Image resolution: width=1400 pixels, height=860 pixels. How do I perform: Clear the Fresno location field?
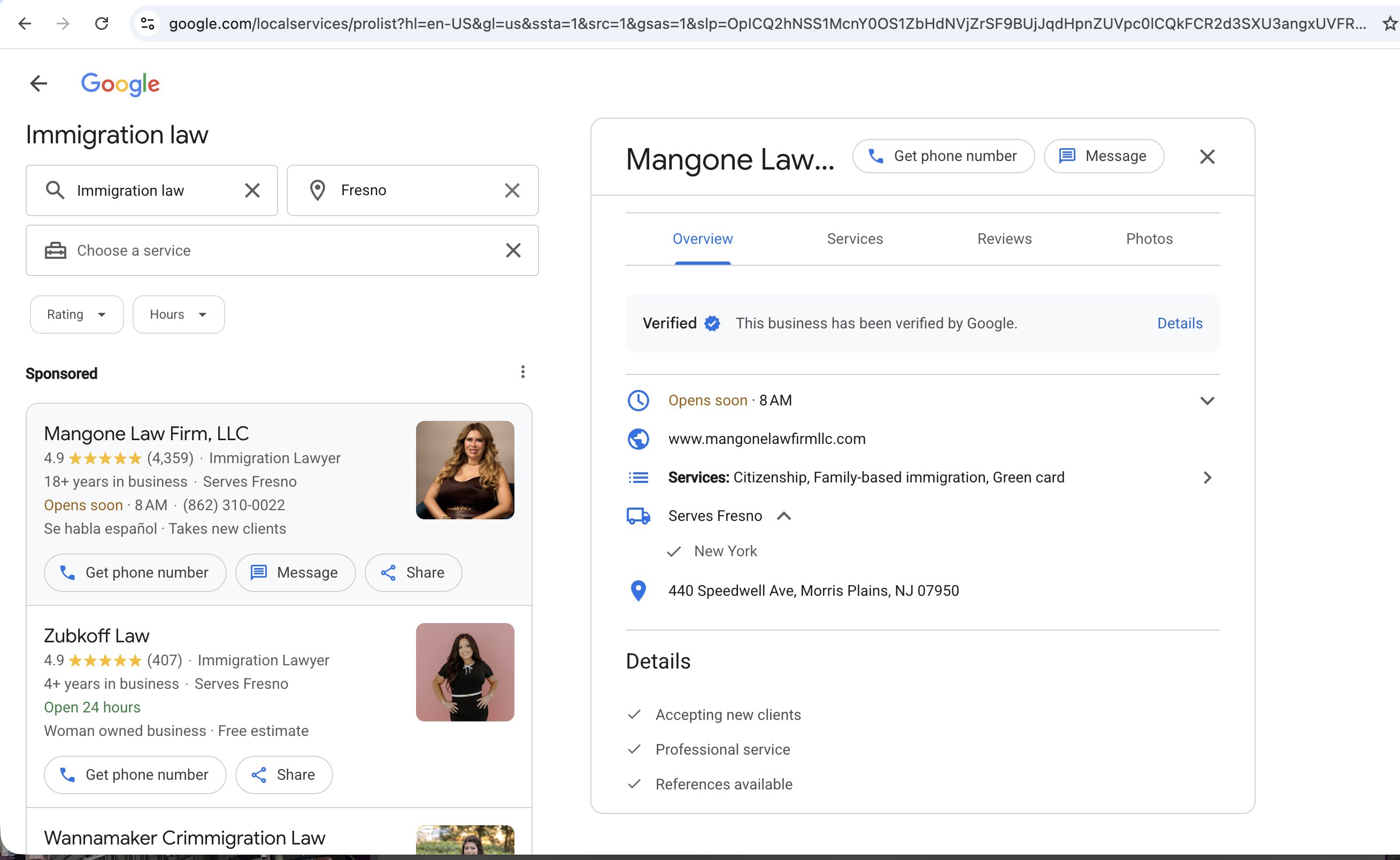tap(512, 190)
